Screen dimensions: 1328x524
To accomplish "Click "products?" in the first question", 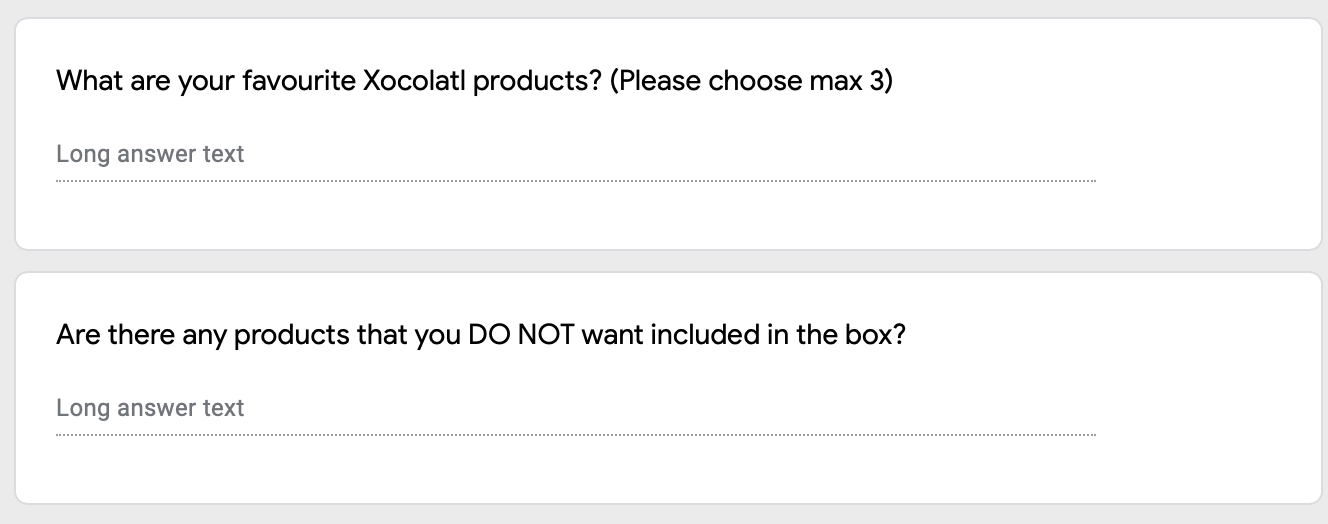I will tap(536, 81).
